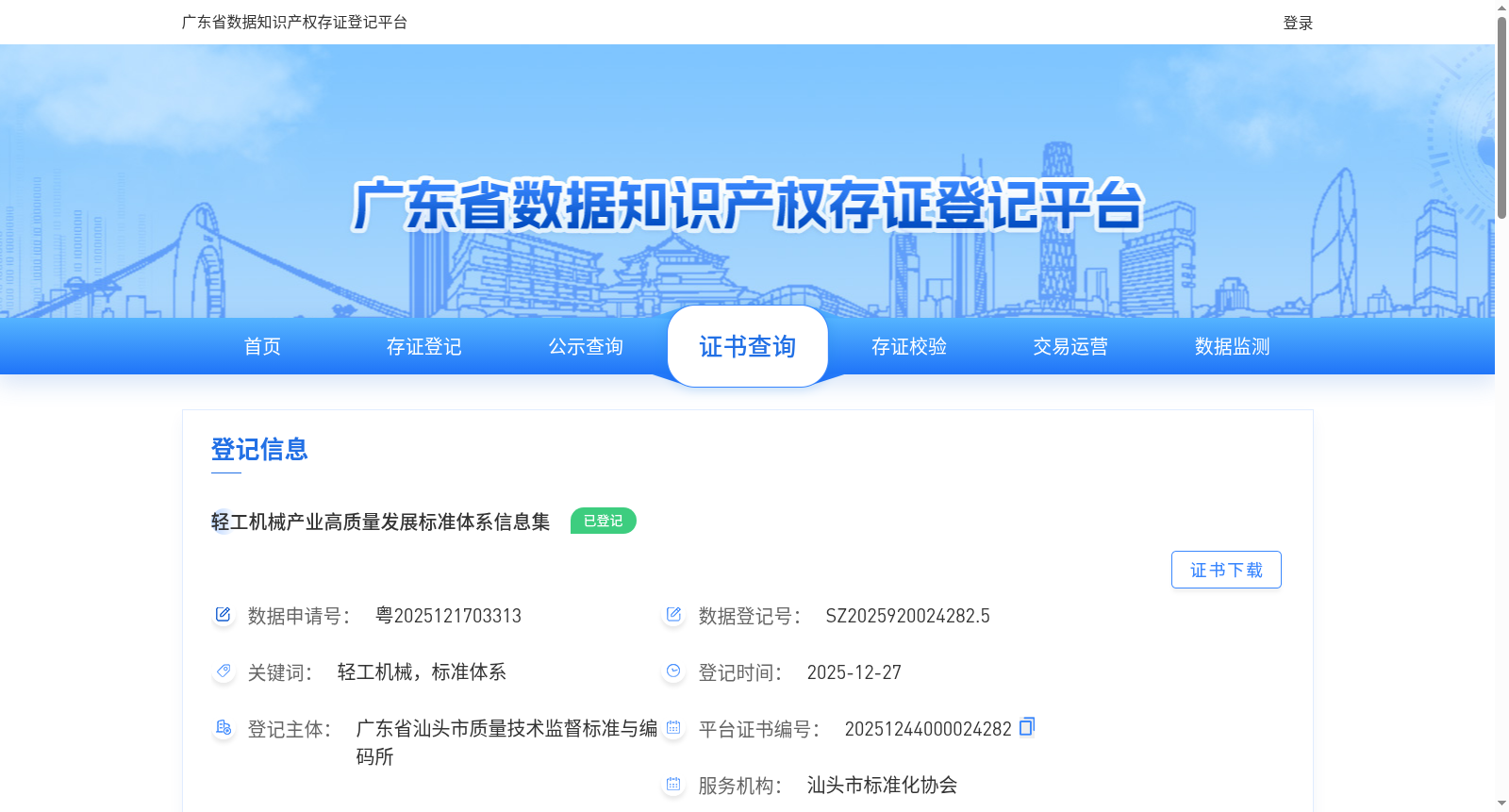Click the entity icon beside 登记主体

223,728
